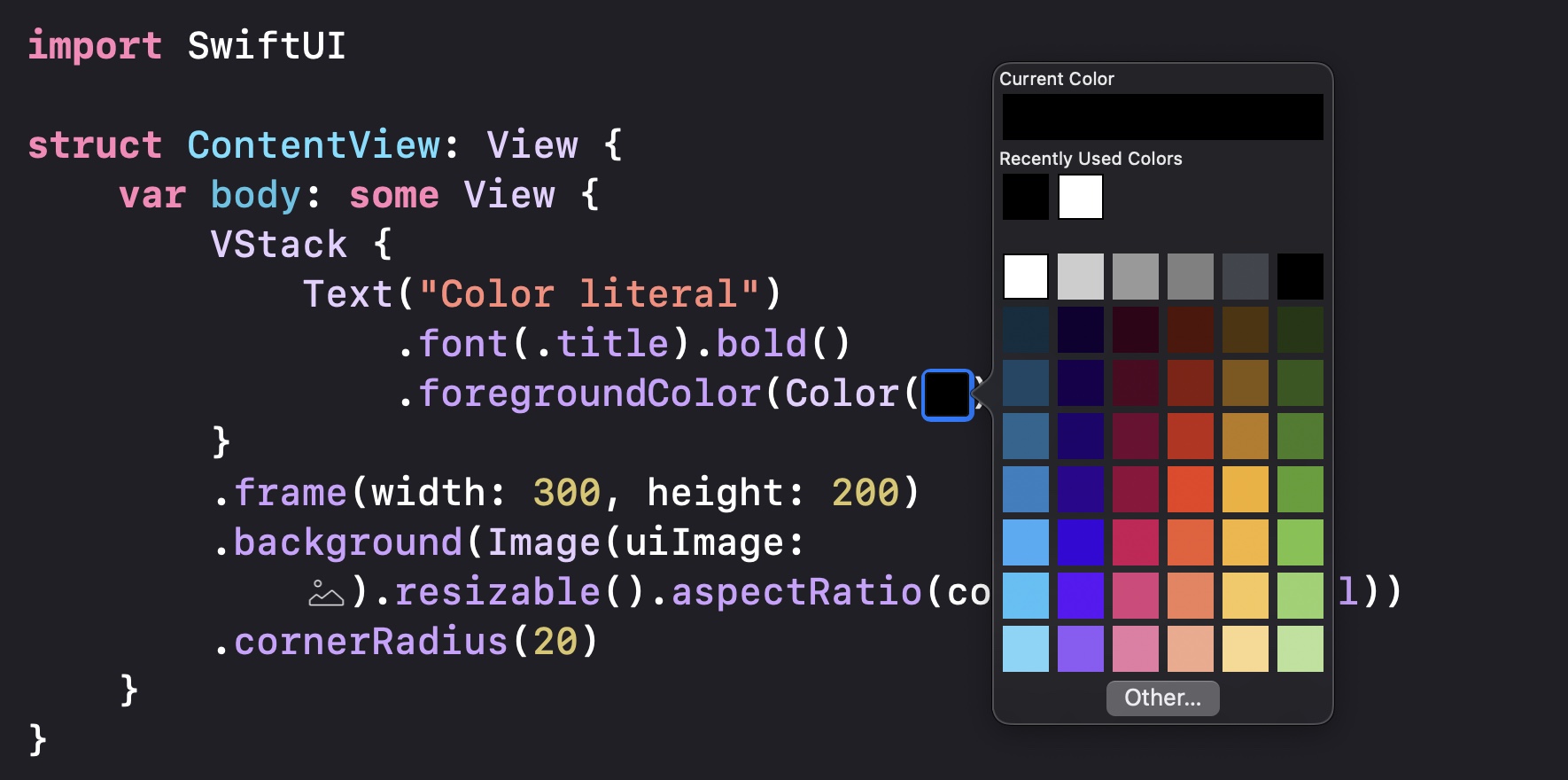
Task: Click the 'aspectRatio' modifier
Action: click(x=796, y=592)
